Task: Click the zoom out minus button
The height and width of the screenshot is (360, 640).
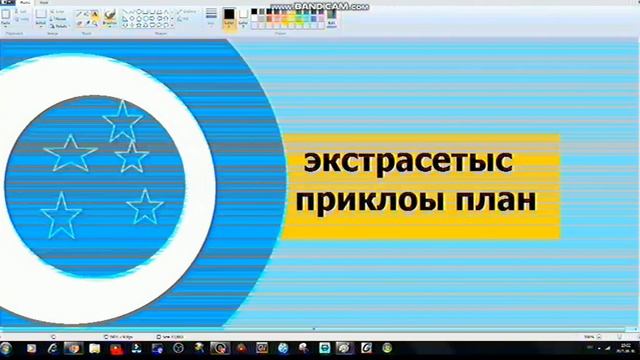Action: coord(599,336)
